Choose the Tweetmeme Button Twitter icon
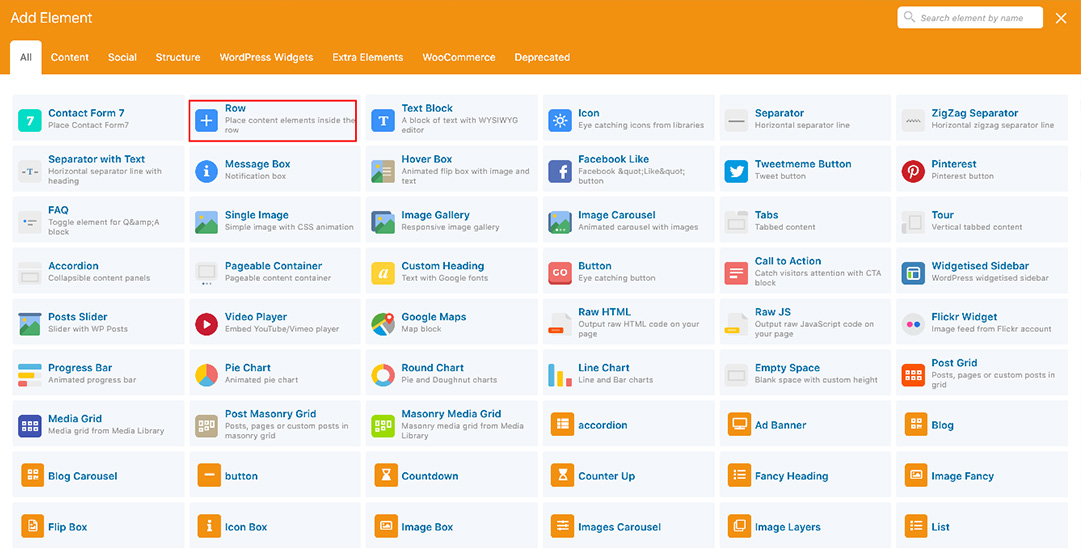This screenshot has height=549, width=1081. [736, 171]
